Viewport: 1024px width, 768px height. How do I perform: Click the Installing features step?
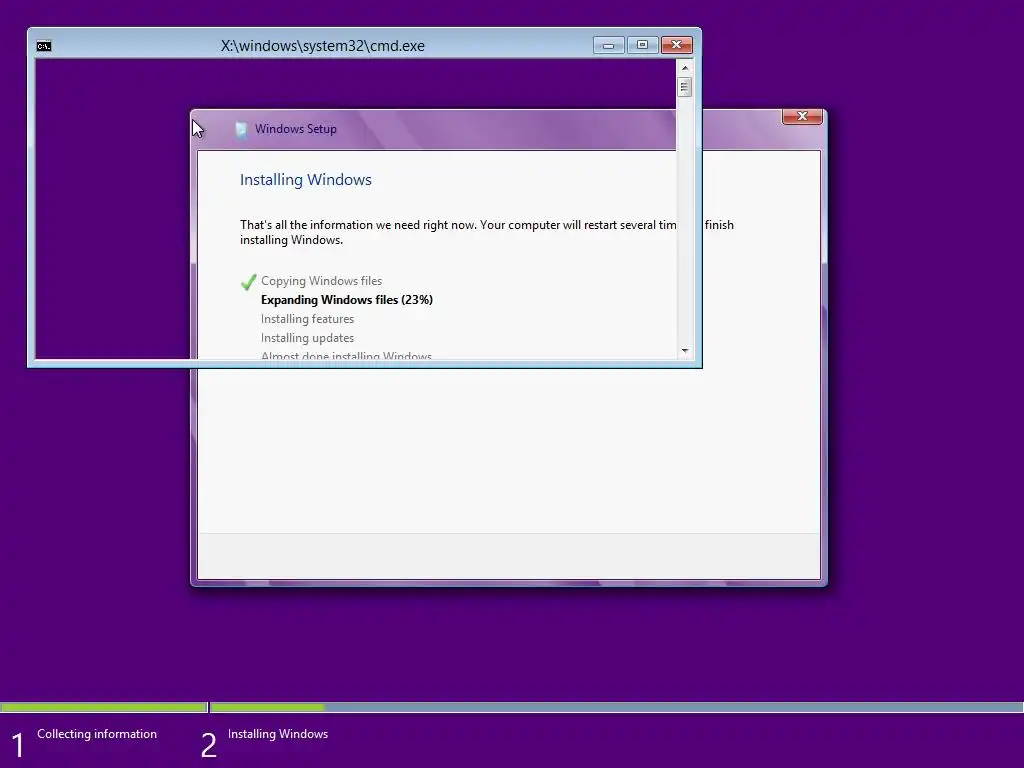pos(308,319)
